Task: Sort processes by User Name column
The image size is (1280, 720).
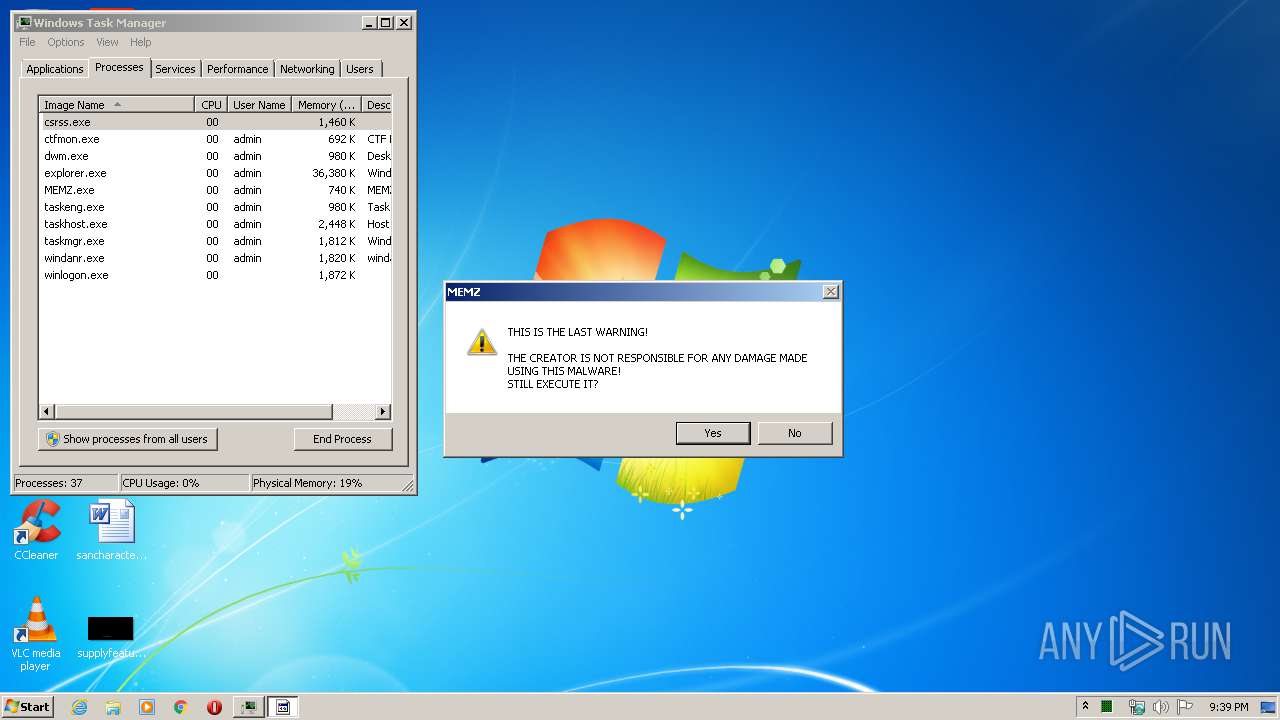Action: [x=259, y=104]
